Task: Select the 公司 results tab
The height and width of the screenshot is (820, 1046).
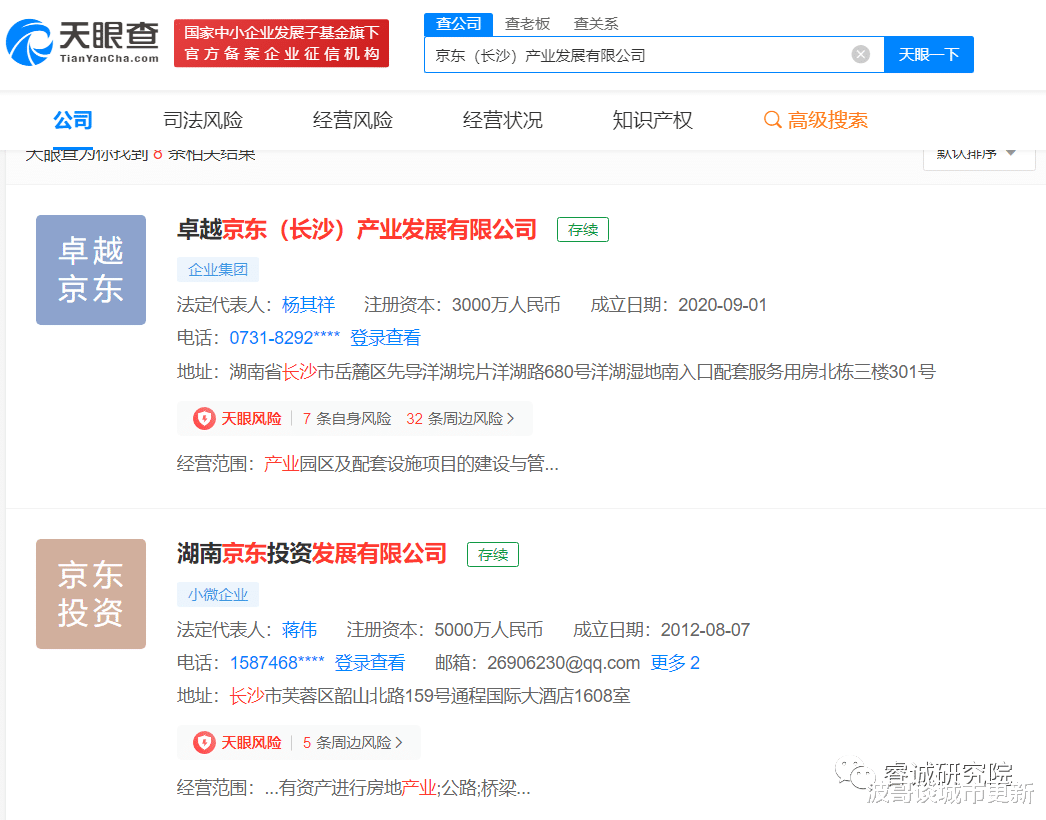Action: [73, 120]
